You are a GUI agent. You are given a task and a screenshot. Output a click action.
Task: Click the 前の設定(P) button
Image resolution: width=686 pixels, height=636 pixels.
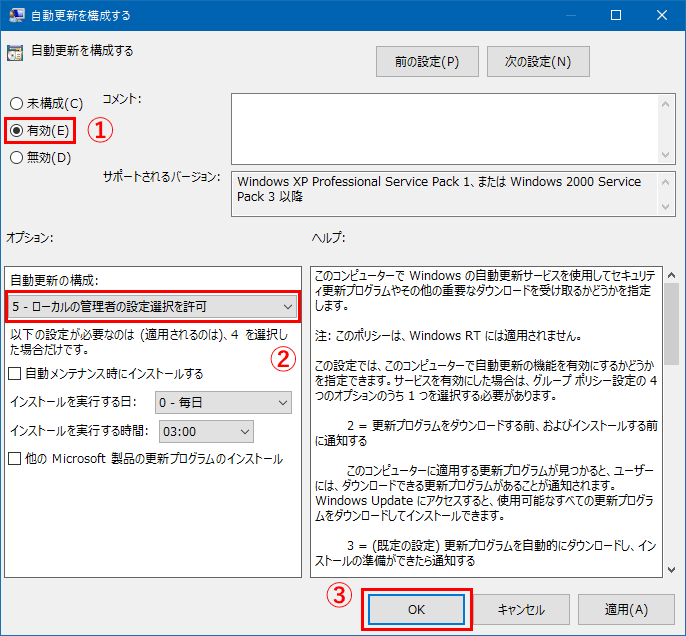point(427,62)
